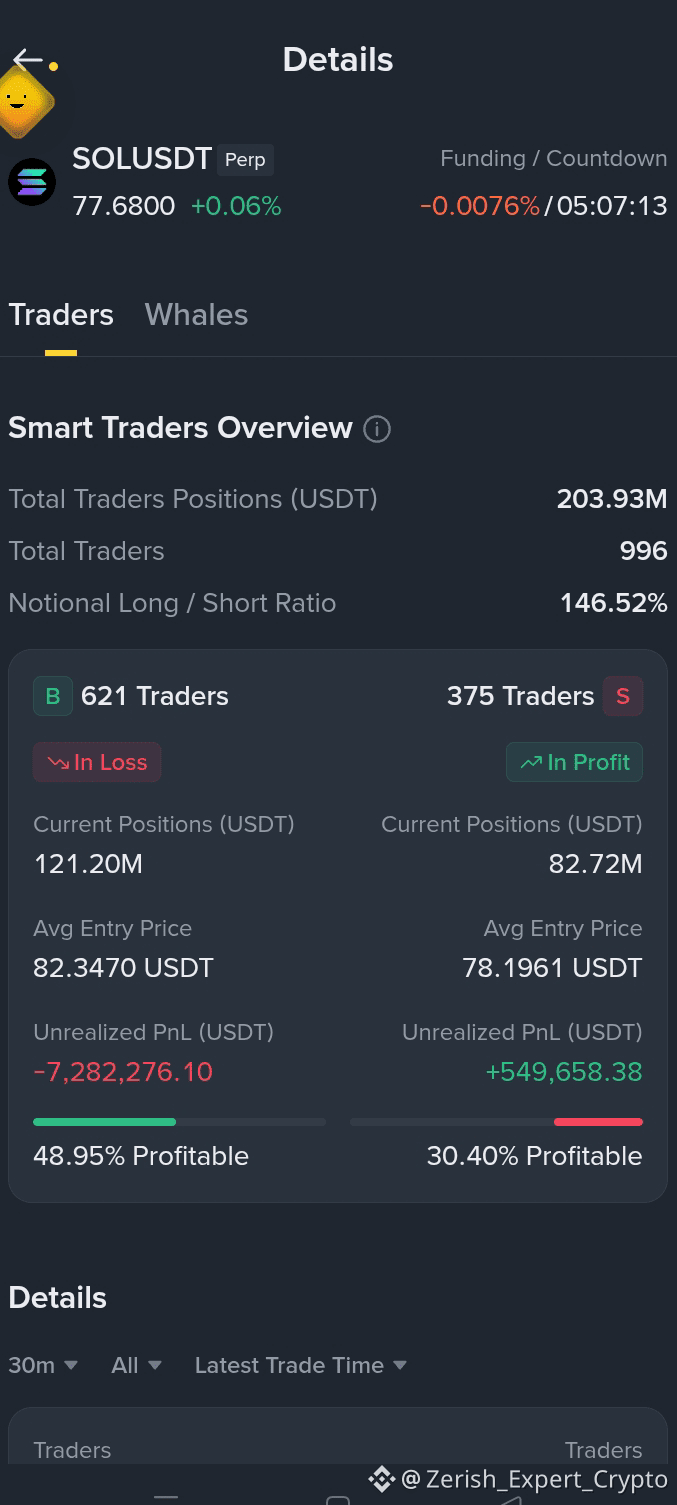Click the In Profit trend badge
This screenshot has height=1505, width=677.
coord(574,762)
